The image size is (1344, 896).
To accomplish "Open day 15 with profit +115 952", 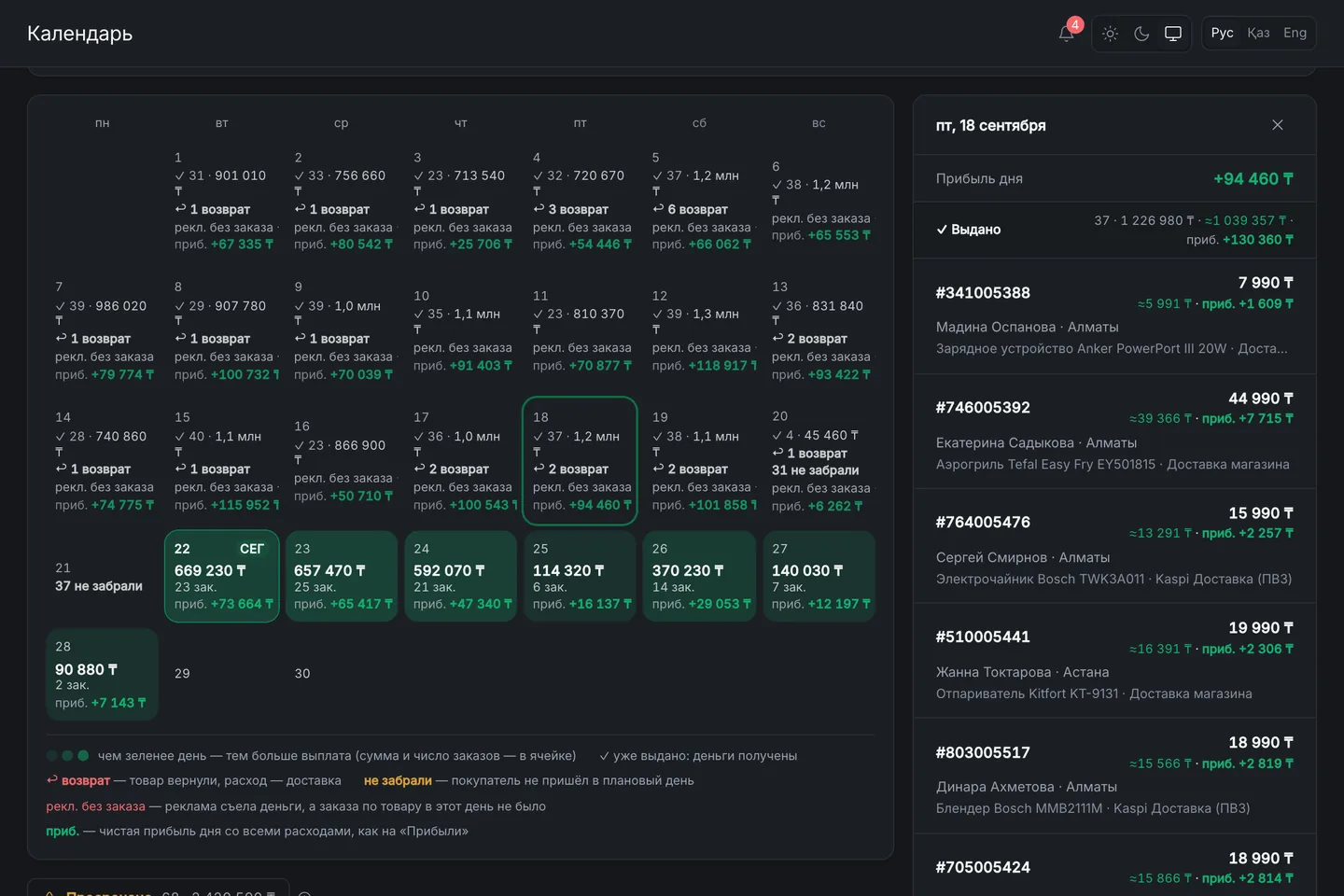I will (x=222, y=461).
